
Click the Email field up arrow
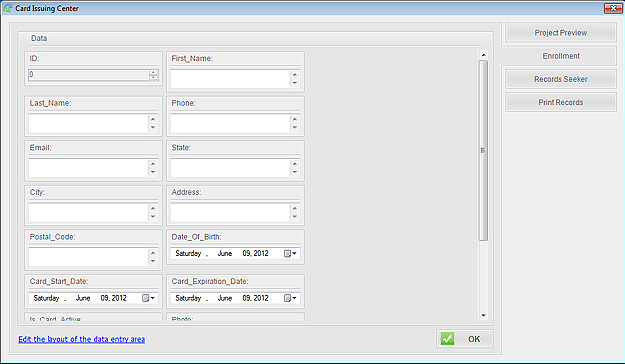coord(153,163)
